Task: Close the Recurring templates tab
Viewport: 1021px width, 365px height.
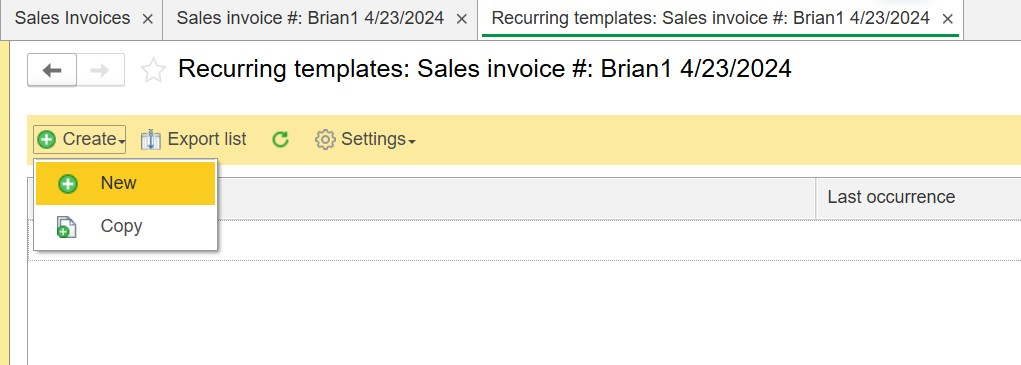Action: click(x=948, y=20)
